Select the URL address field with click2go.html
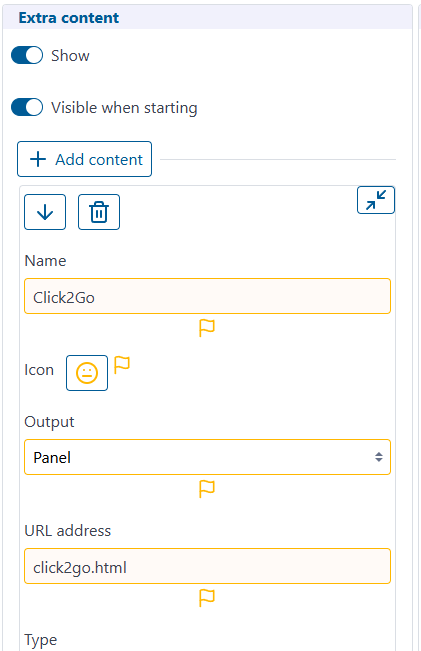 (208, 566)
